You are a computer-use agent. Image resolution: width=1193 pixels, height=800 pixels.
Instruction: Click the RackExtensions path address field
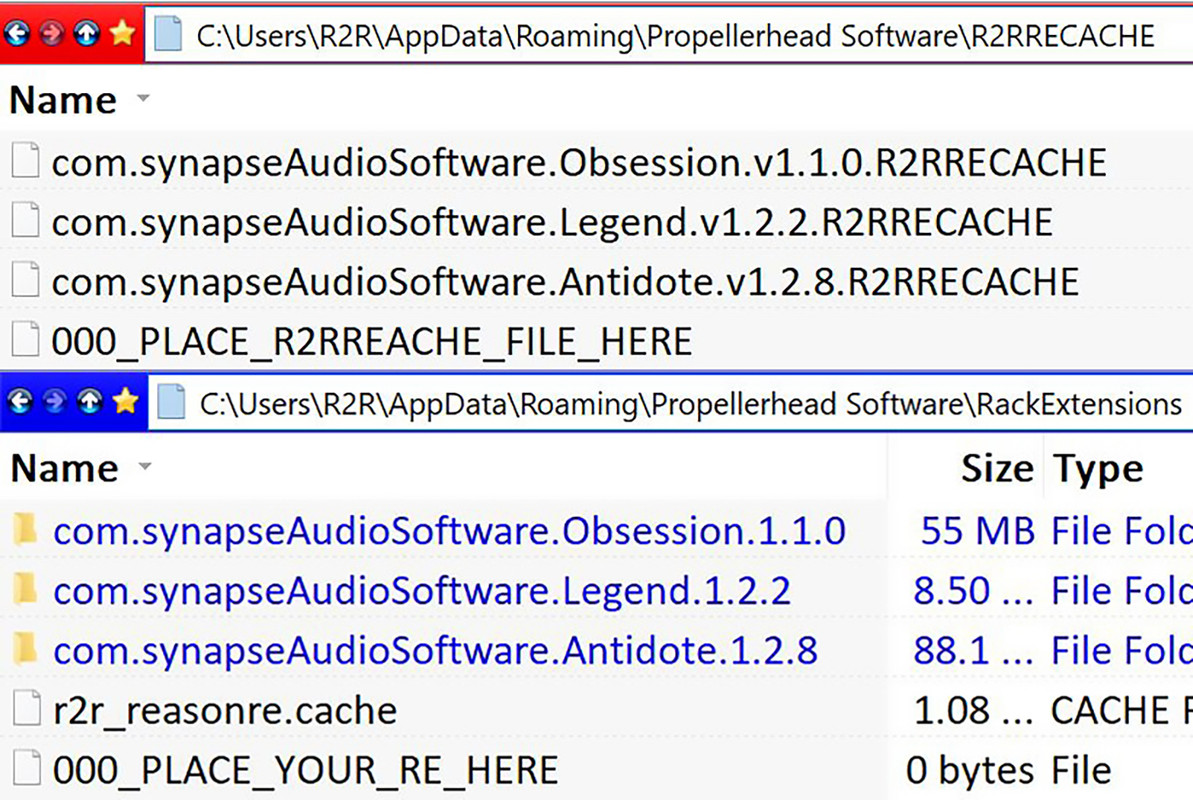pos(670,403)
